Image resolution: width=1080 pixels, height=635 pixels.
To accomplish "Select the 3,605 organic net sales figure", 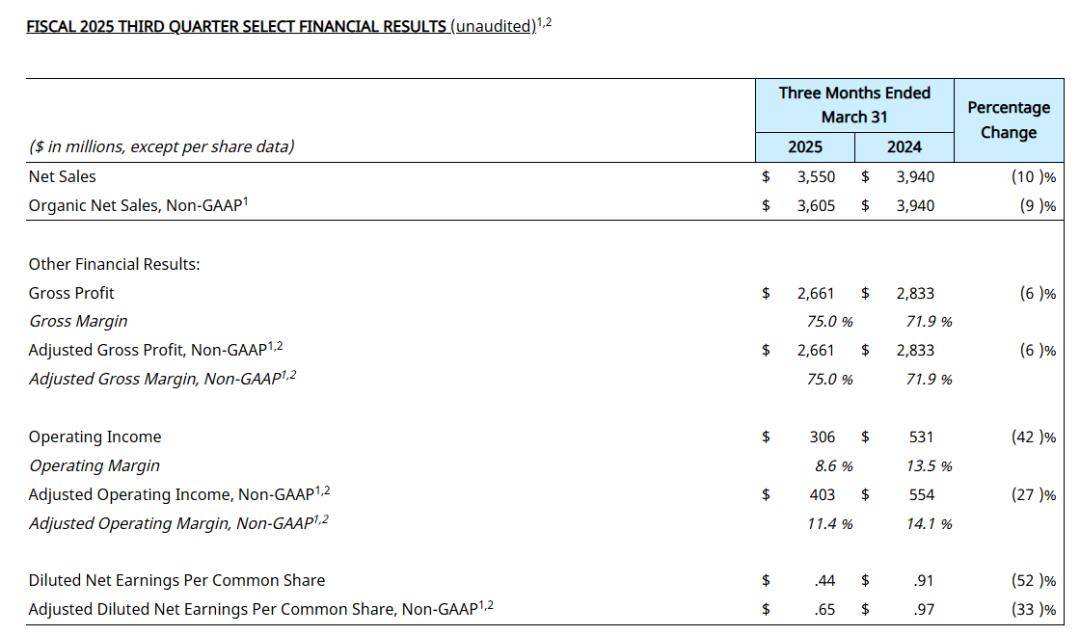I will pyautogui.click(x=816, y=206).
